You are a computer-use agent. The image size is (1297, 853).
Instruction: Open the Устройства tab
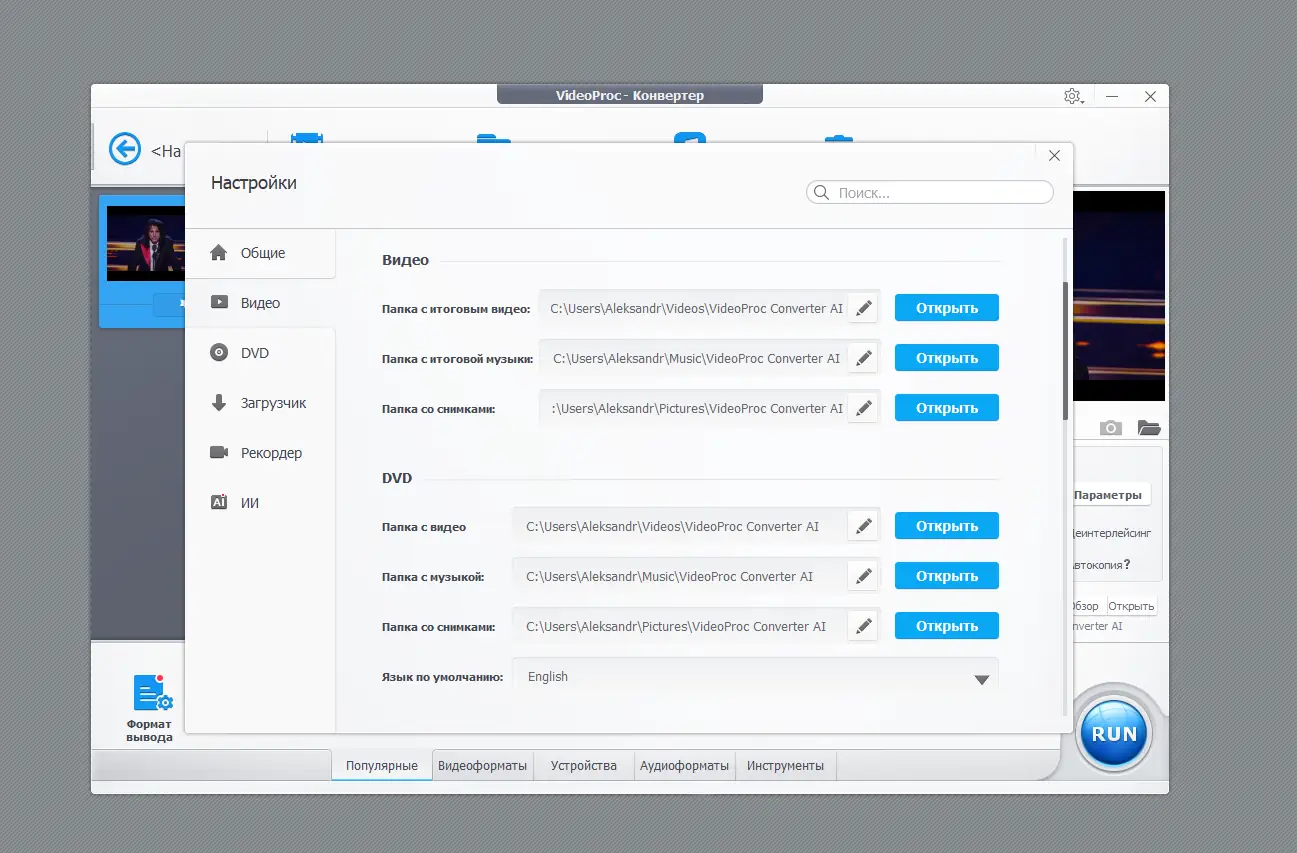584,766
